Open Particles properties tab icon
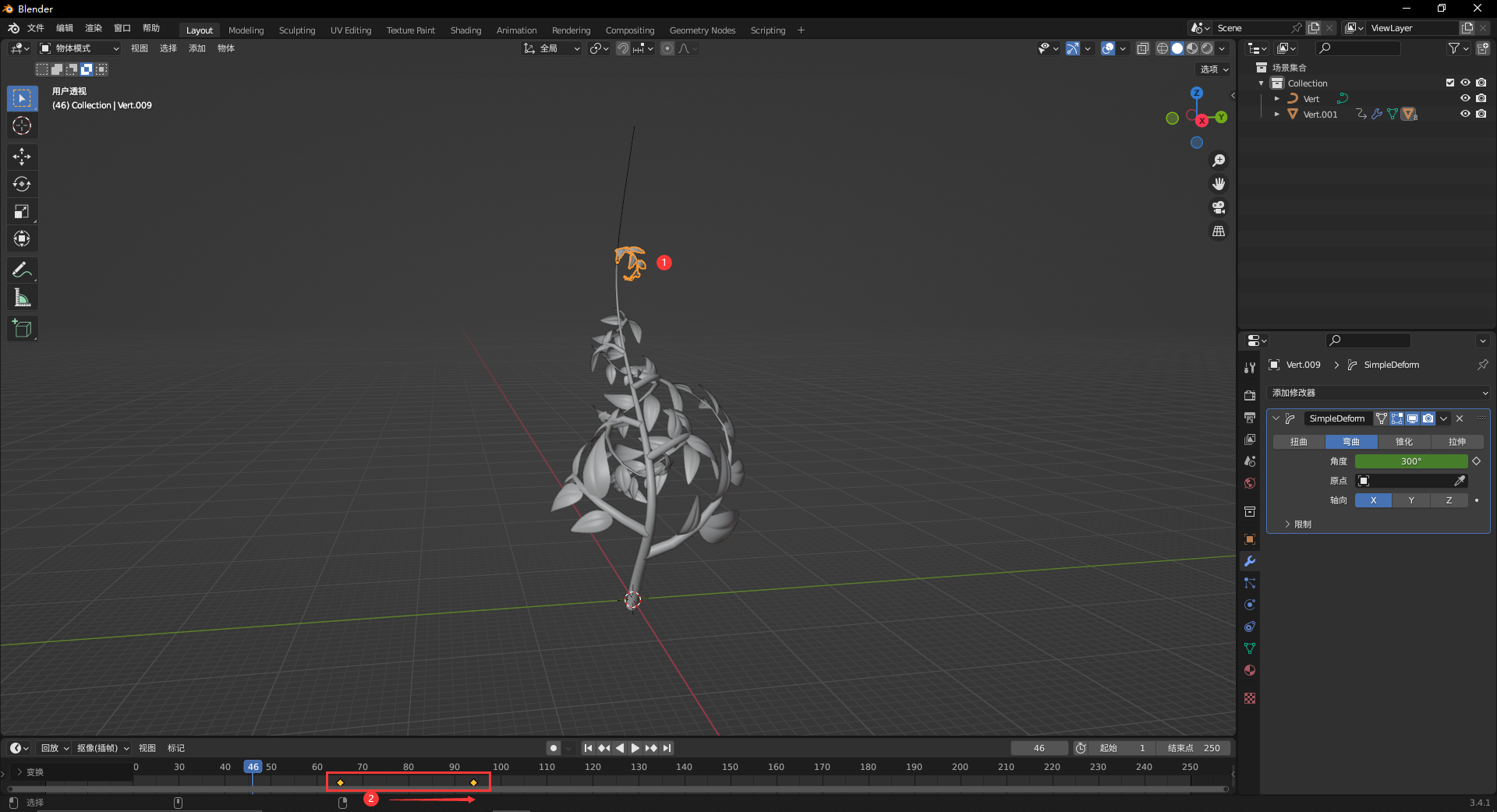This screenshot has width=1497, height=812. tap(1250, 583)
